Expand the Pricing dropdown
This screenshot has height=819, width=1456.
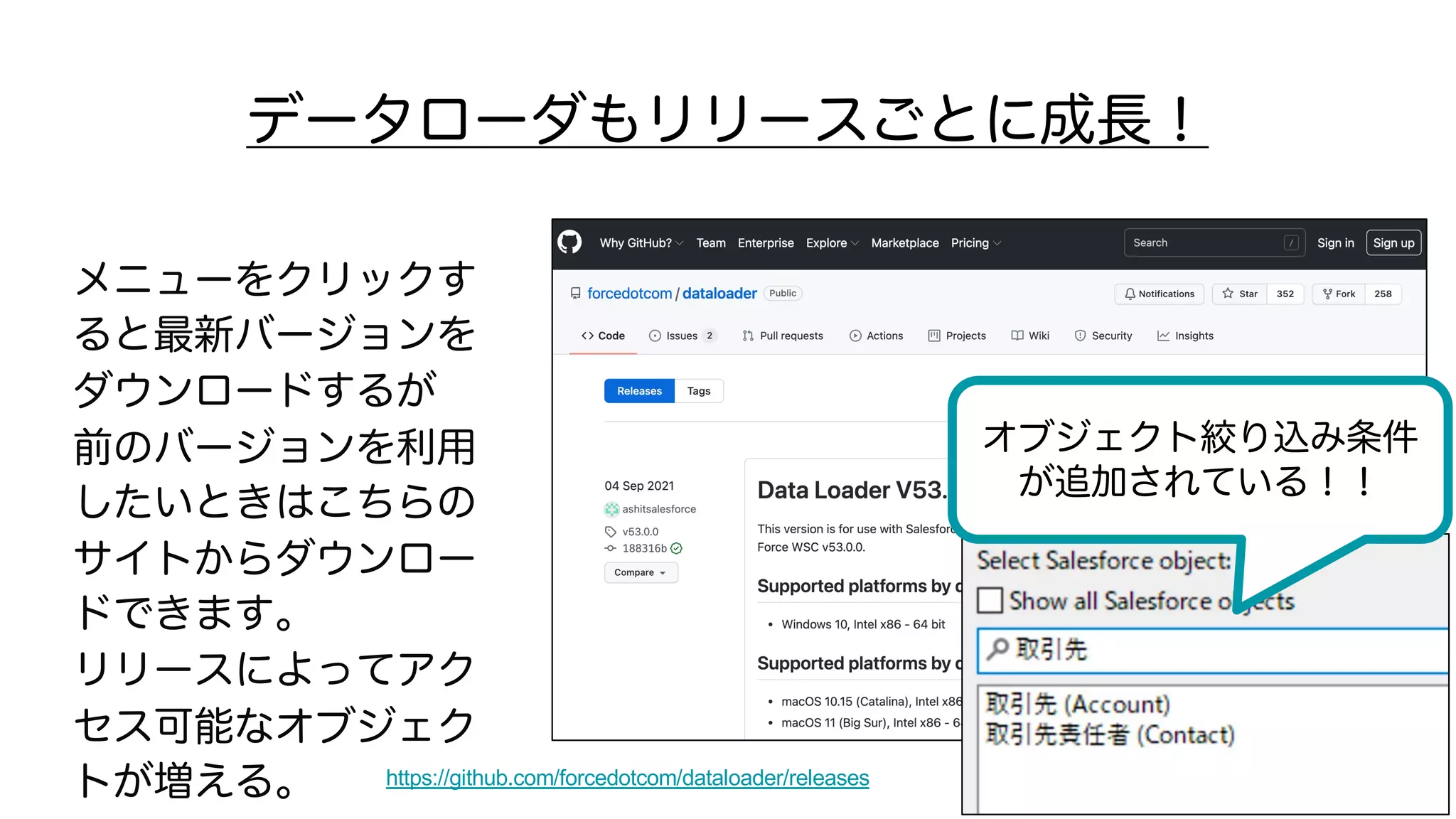click(975, 243)
